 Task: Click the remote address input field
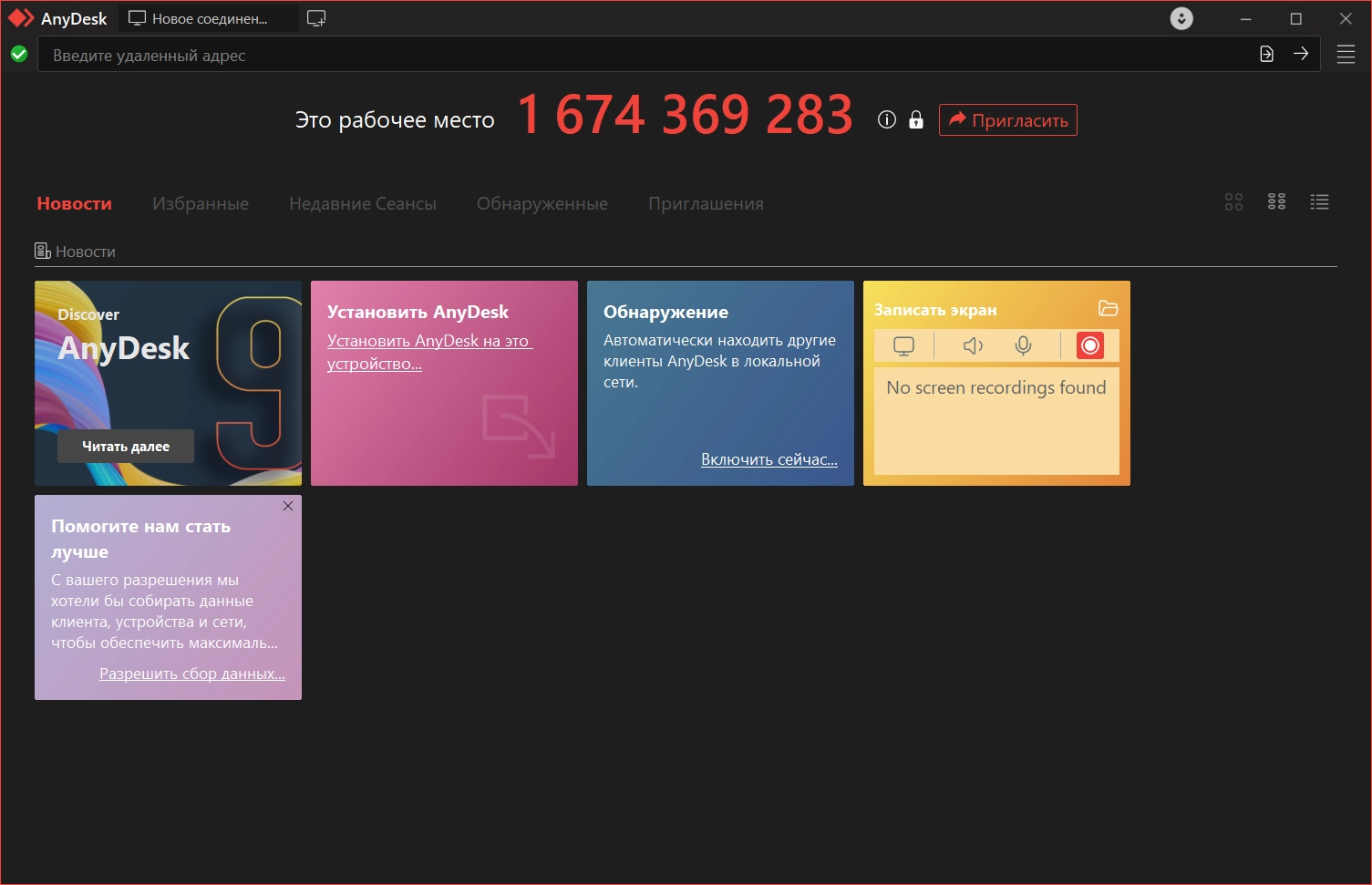click(x=638, y=55)
